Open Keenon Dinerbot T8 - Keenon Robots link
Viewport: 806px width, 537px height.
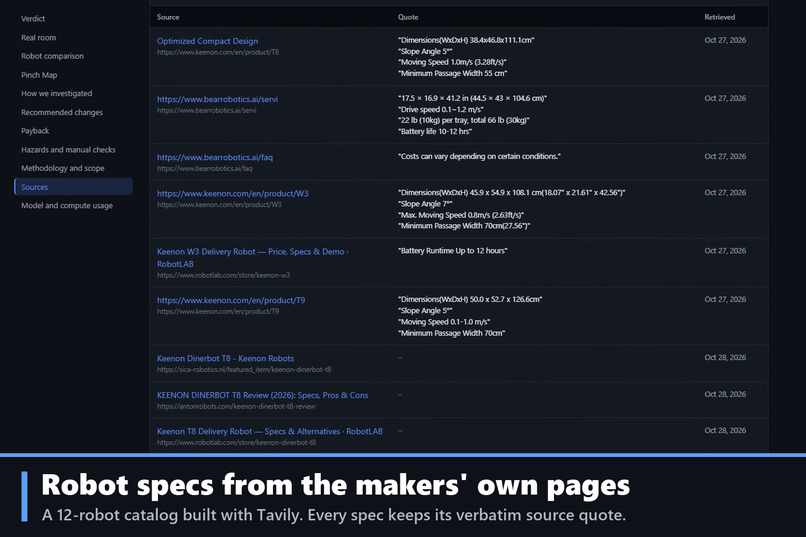[226, 358]
